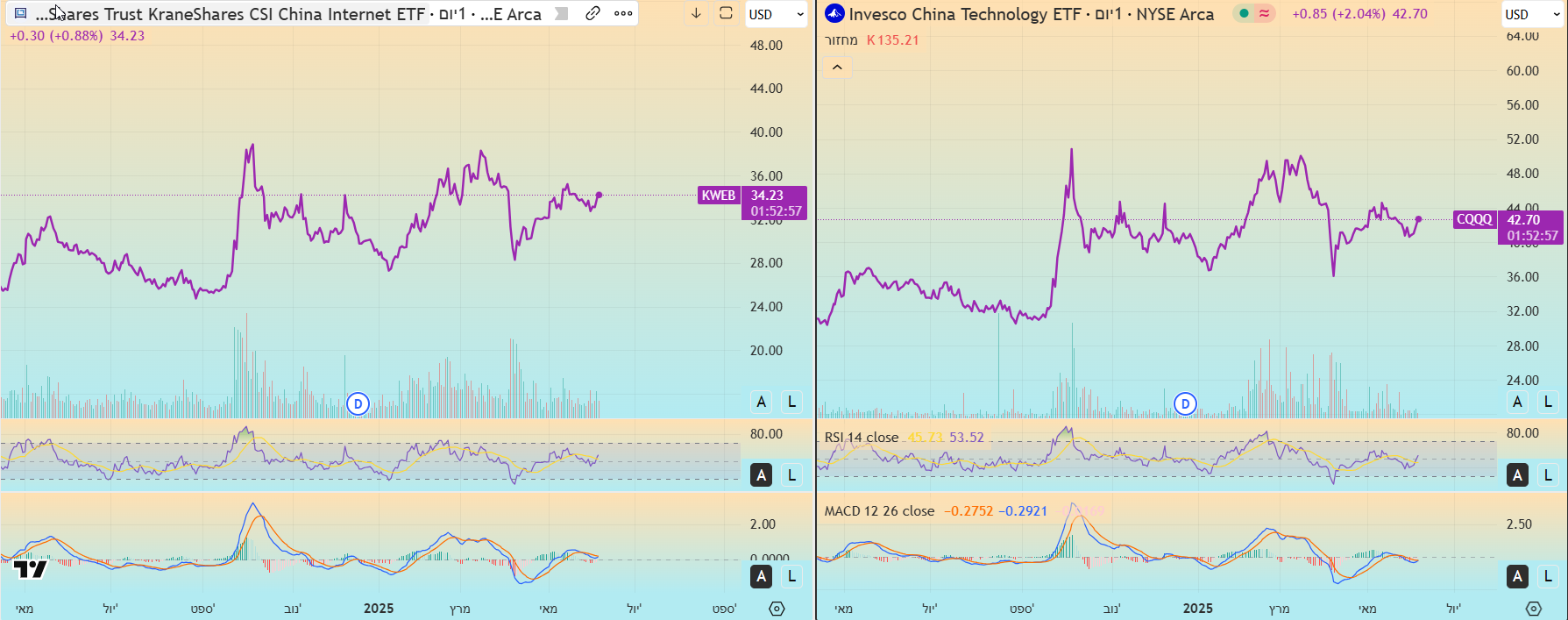The image size is (1568, 620).
Task: Collapse the indicator legend on CQQQ chart
Action: [x=837, y=68]
